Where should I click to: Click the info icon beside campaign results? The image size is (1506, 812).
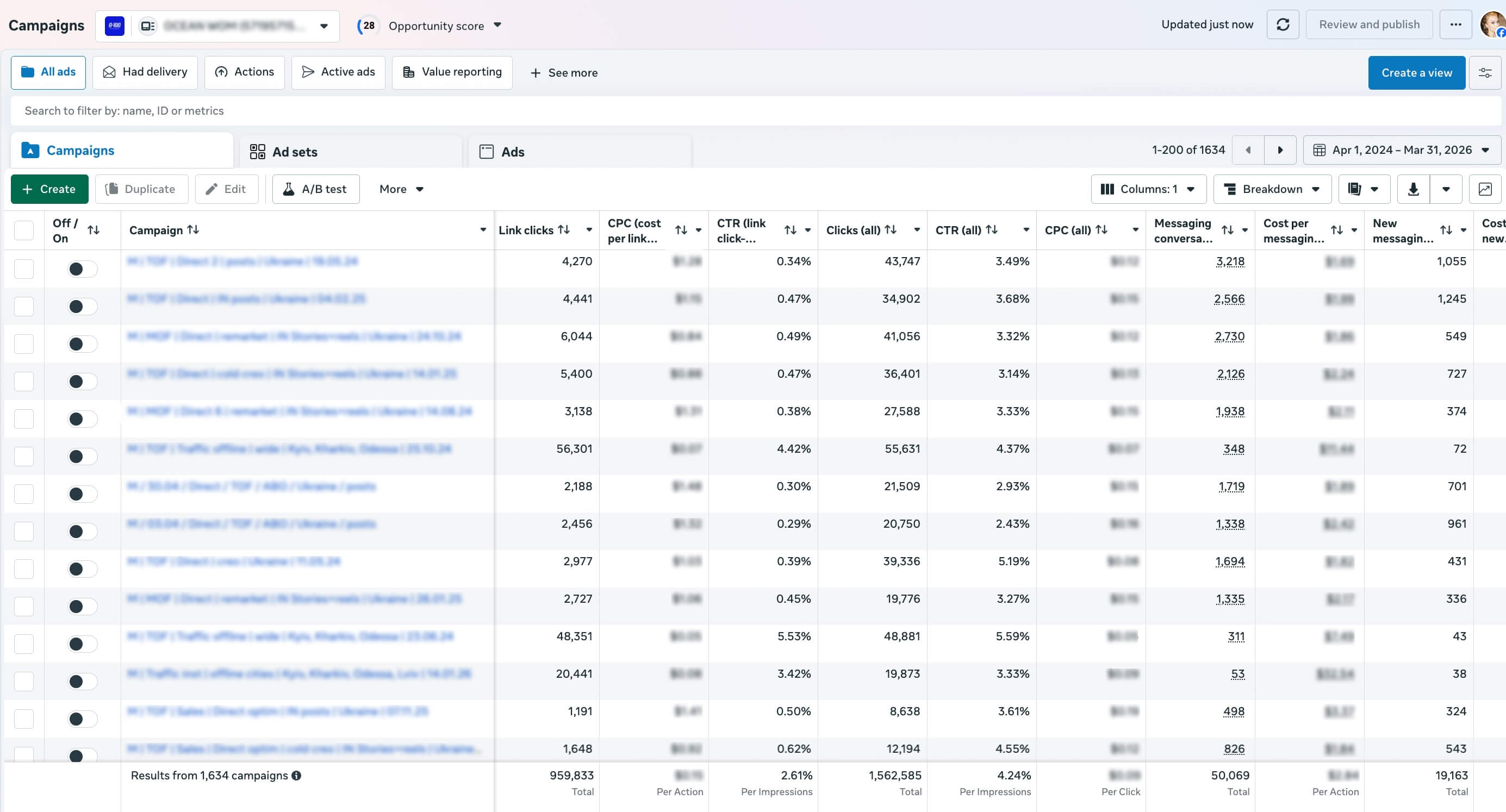296,776
